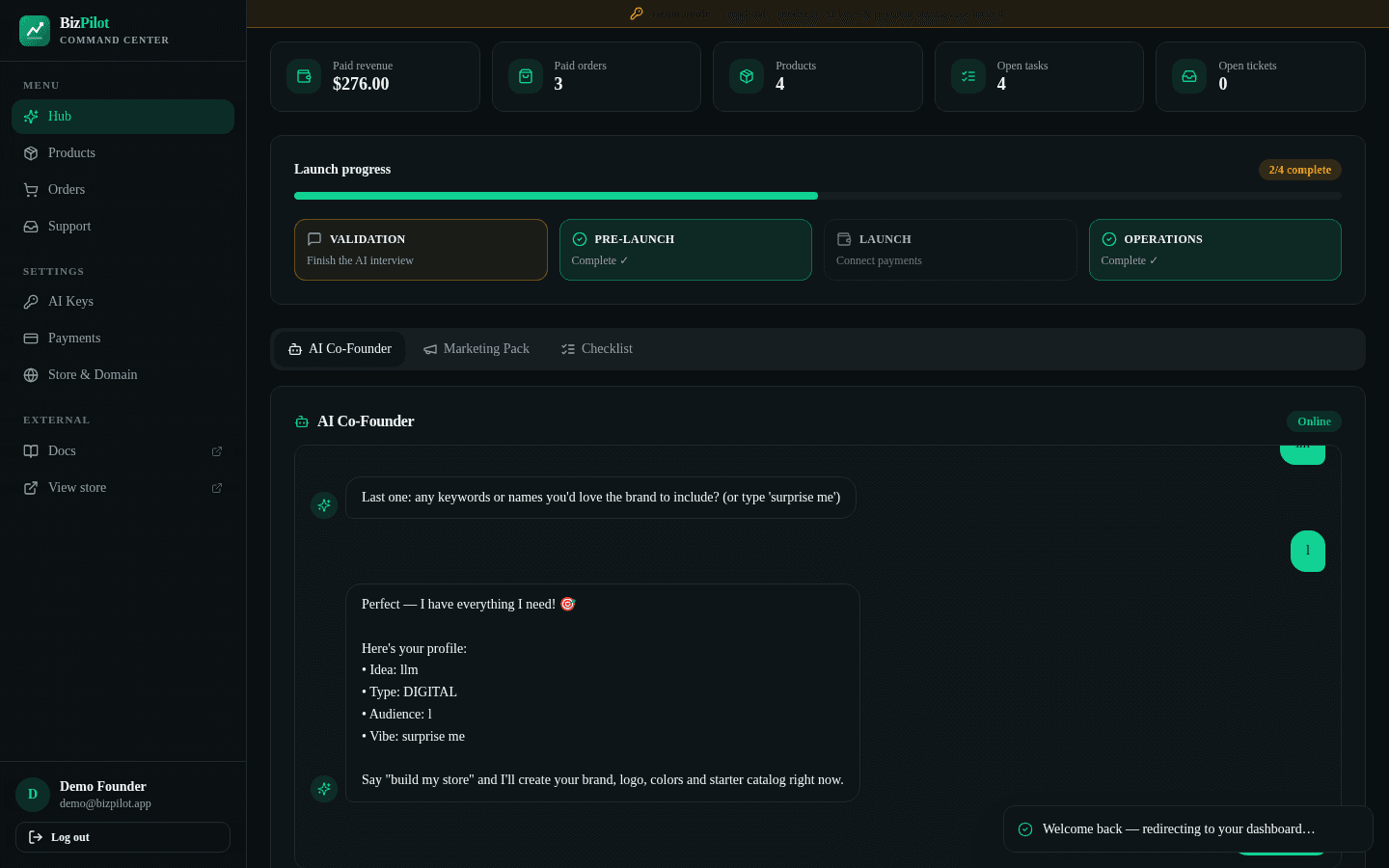1389x868 pixels.
Task: Click the external link icon next to Docs
Action: 217,451
